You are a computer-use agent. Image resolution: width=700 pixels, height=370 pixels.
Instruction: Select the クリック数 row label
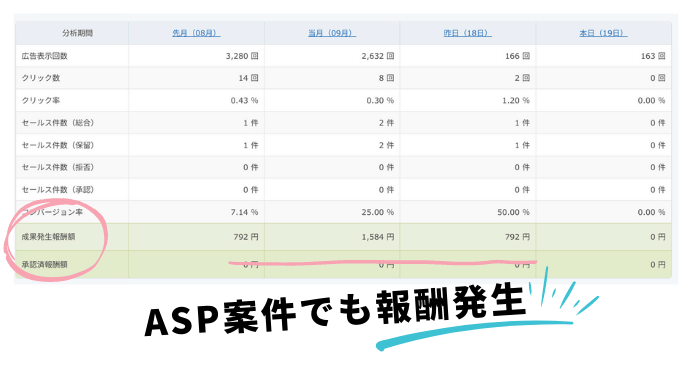click(x=41, y=78)
